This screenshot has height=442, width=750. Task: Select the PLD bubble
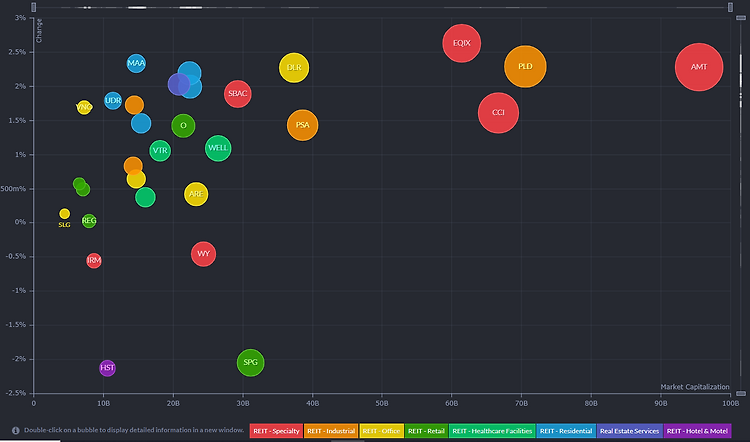[525, 66]
